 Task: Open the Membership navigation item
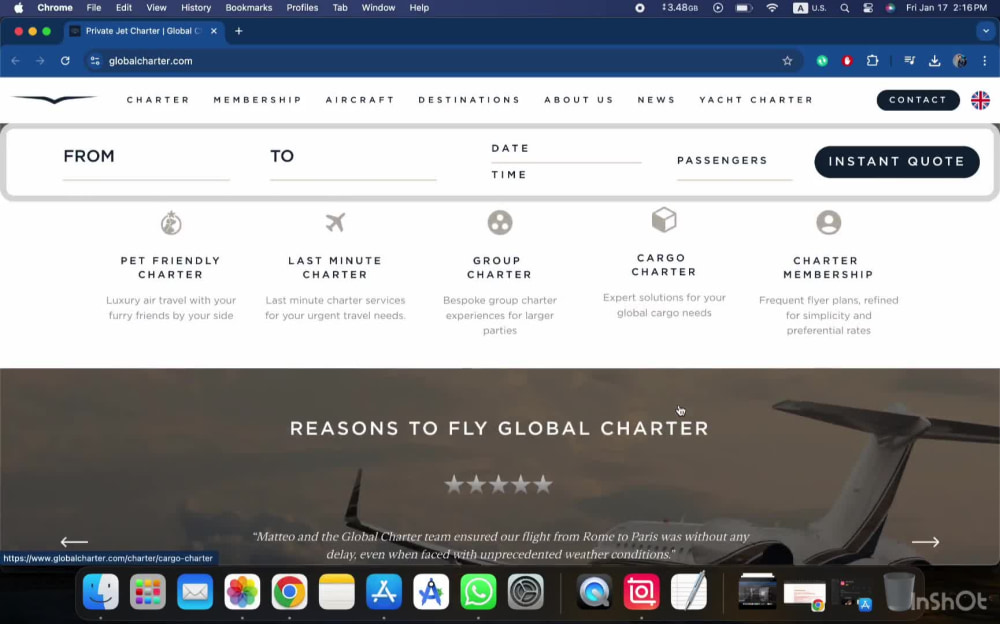[x=258, y=100]
